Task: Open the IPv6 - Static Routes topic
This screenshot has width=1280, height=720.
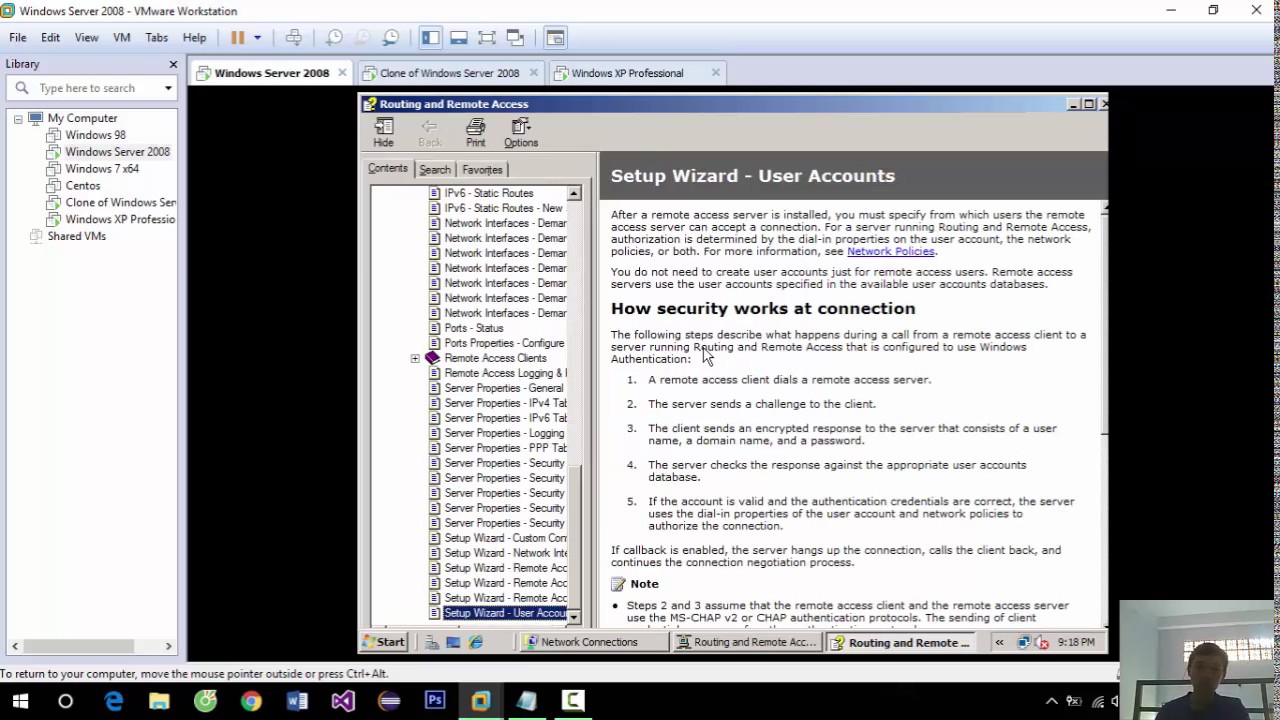Action: point(489,193)
